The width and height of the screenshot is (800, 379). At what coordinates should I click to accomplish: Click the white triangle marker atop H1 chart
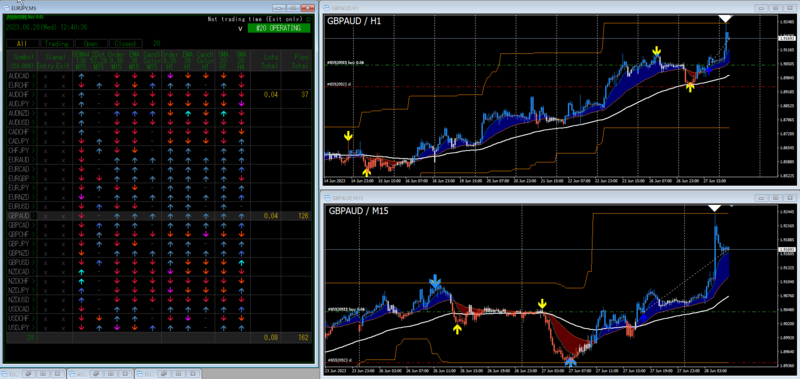click(x=725, y=18)
